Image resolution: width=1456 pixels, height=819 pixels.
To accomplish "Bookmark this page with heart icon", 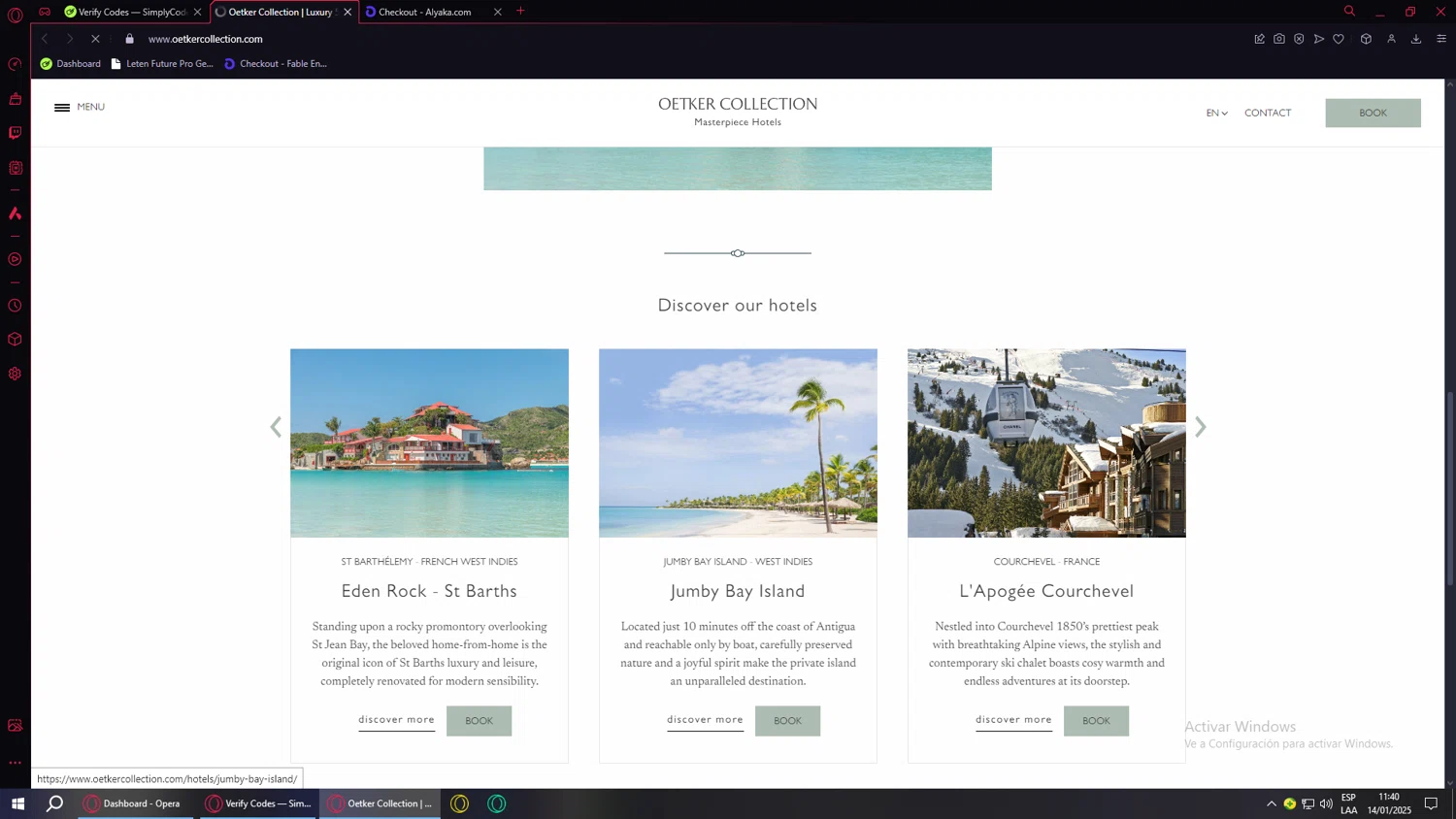I will coord(1339,39).
